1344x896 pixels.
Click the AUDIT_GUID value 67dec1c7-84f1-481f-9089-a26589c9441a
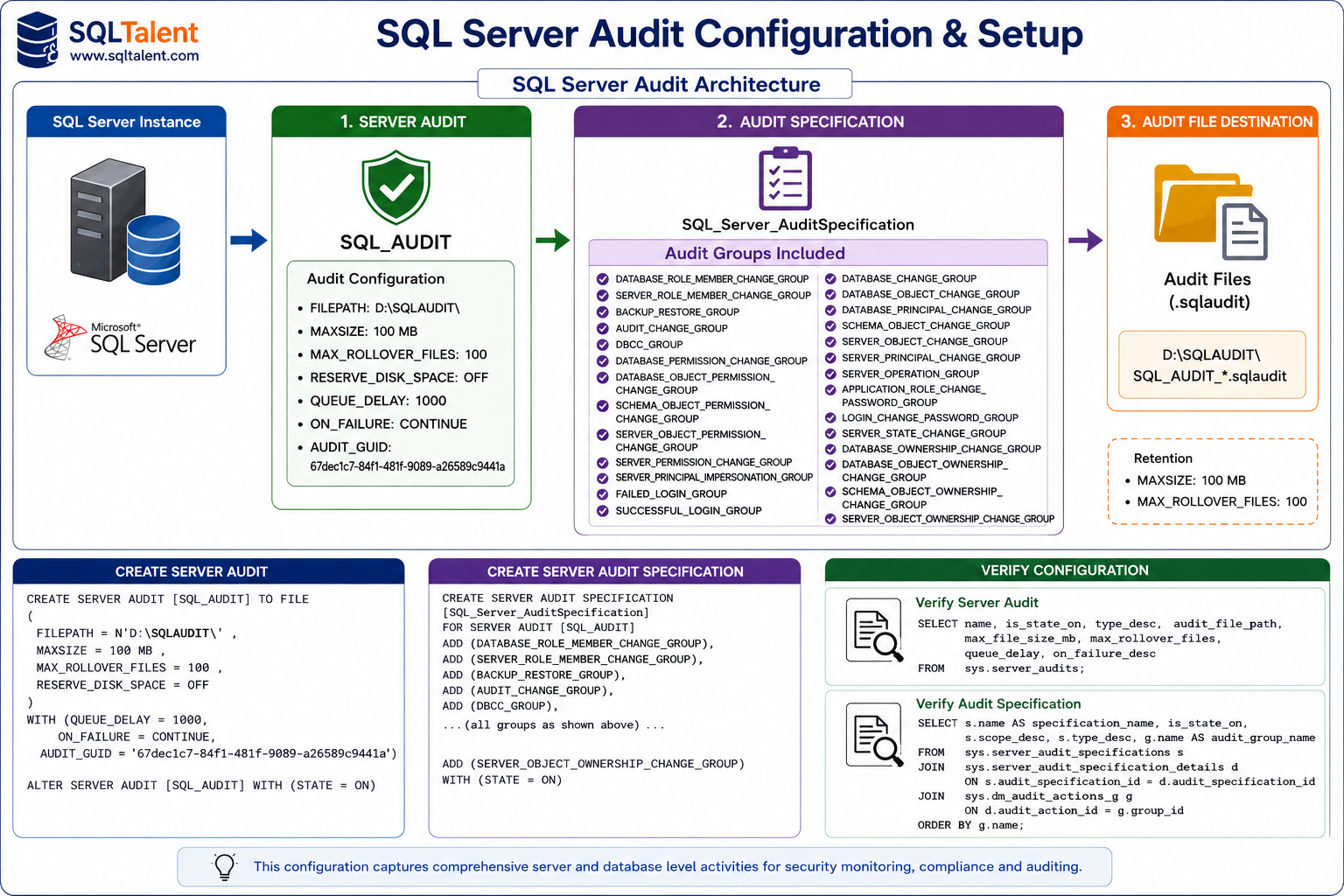click(408, 466)
